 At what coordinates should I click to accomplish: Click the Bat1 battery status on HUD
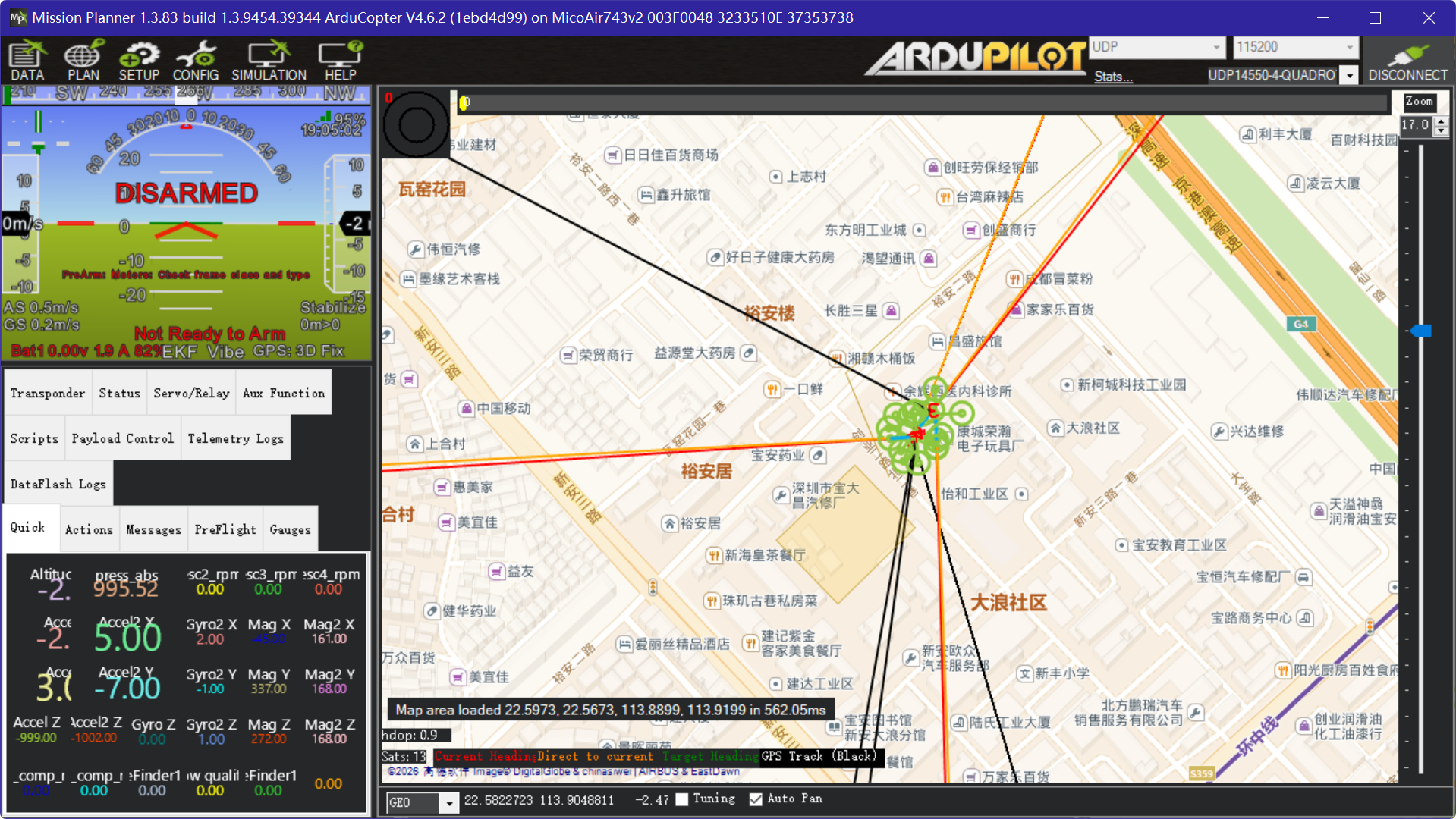(86, 351)
